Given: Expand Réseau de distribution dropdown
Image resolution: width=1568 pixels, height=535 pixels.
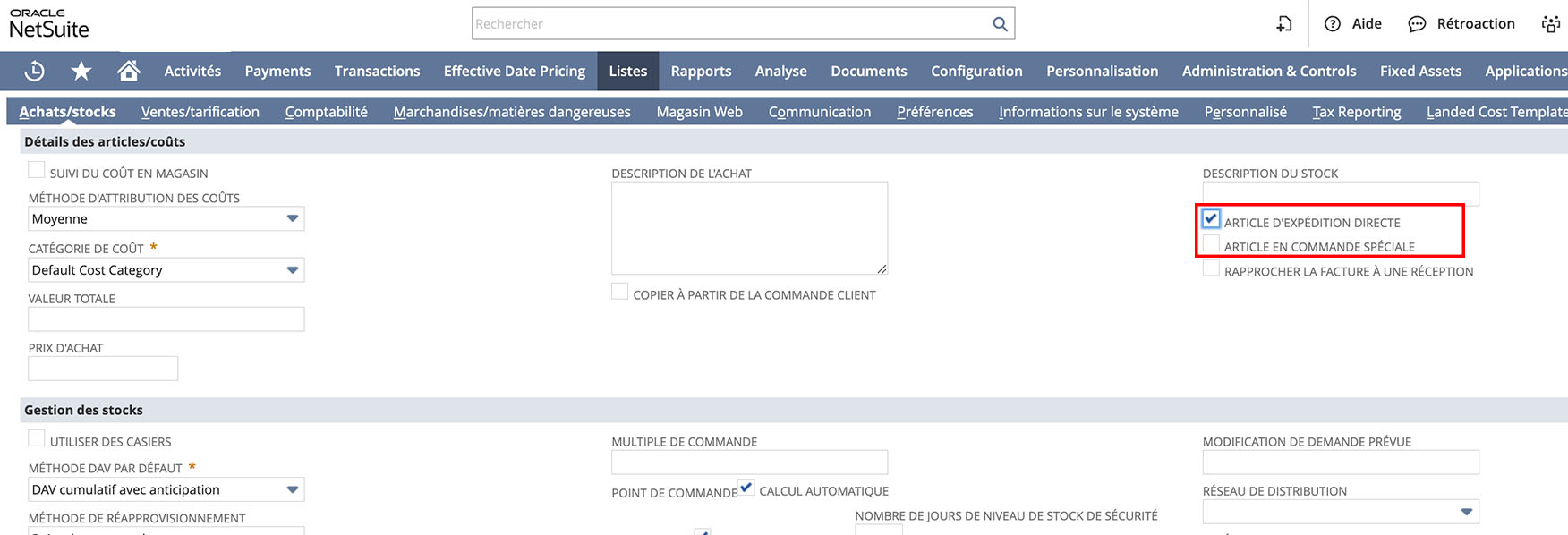Looking at the screenshot, I should [x=1466, y=512].
